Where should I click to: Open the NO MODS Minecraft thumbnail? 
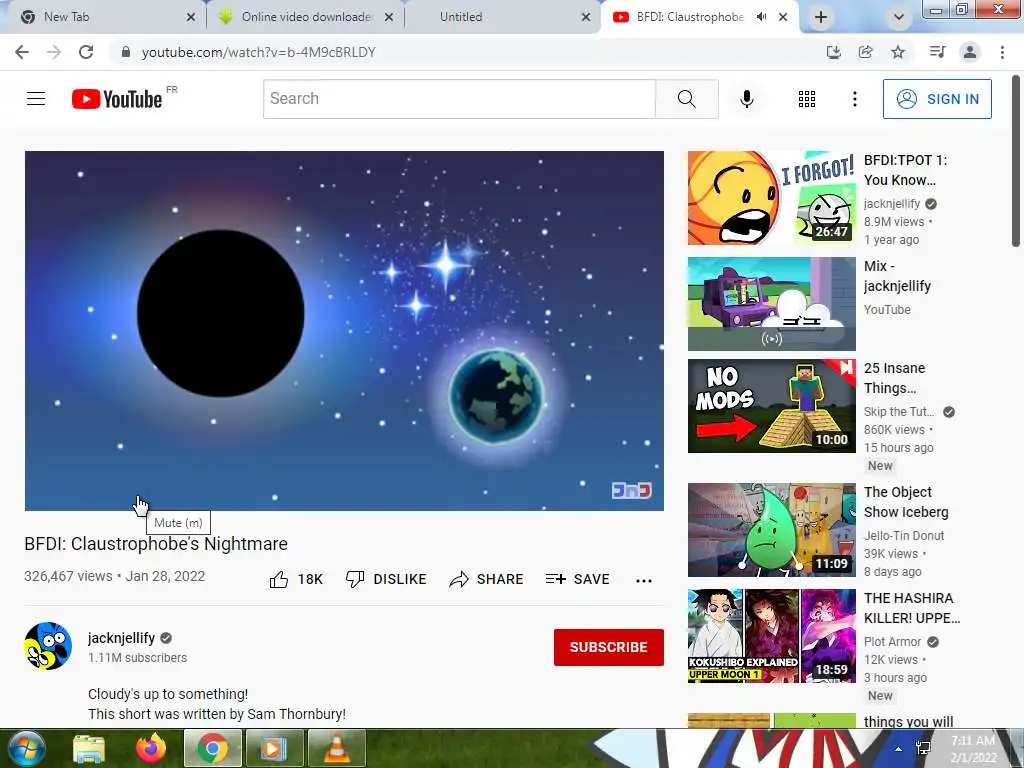point(771,406)
